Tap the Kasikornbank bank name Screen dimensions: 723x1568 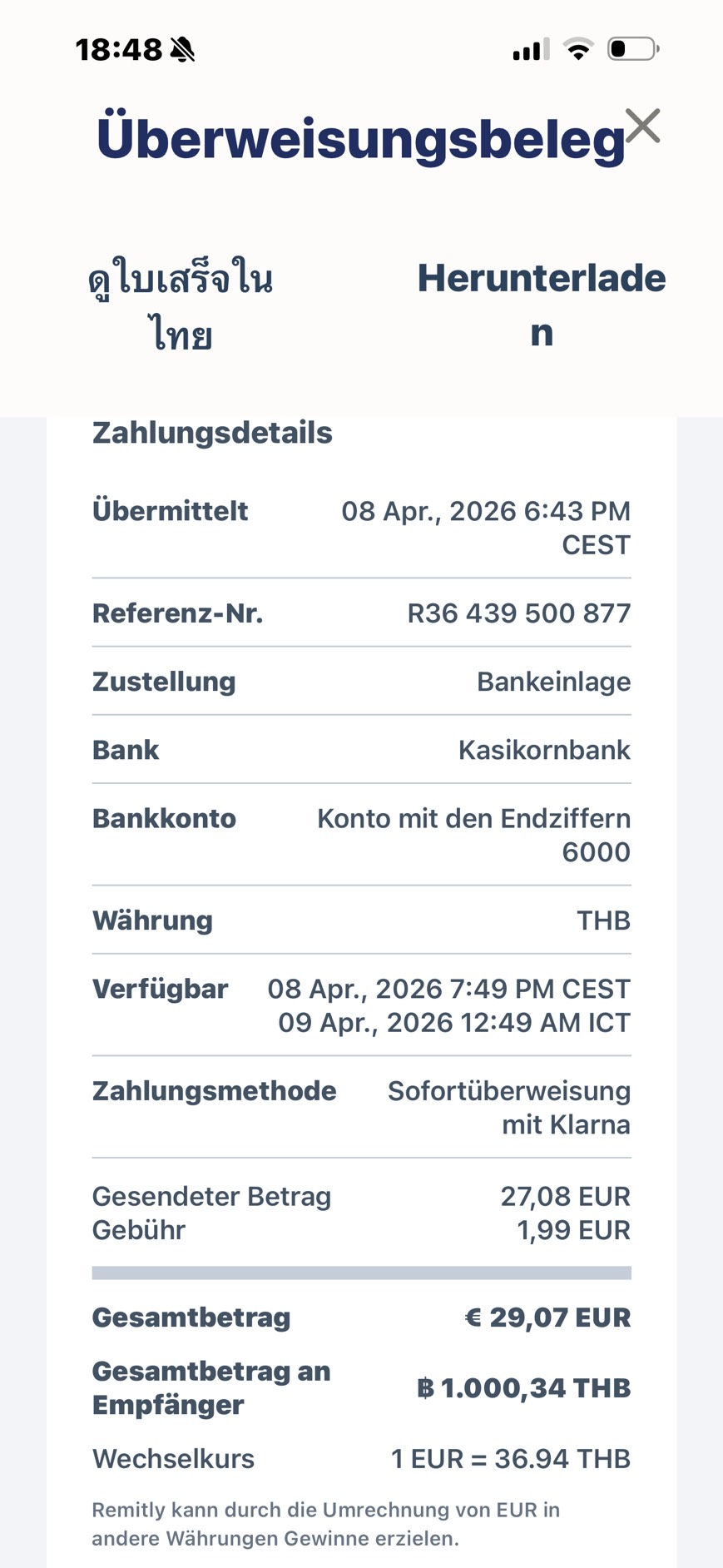544,750
